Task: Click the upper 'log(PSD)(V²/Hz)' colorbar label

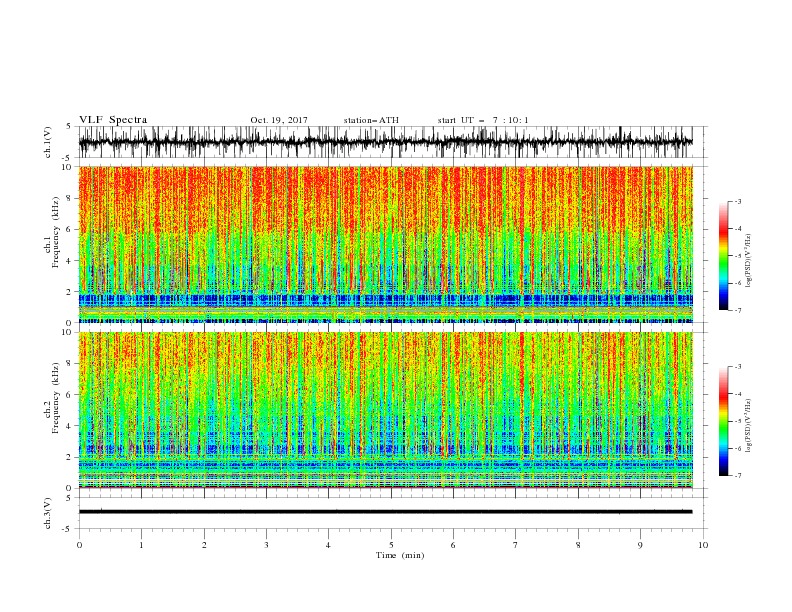Action: tap(748, 261)
